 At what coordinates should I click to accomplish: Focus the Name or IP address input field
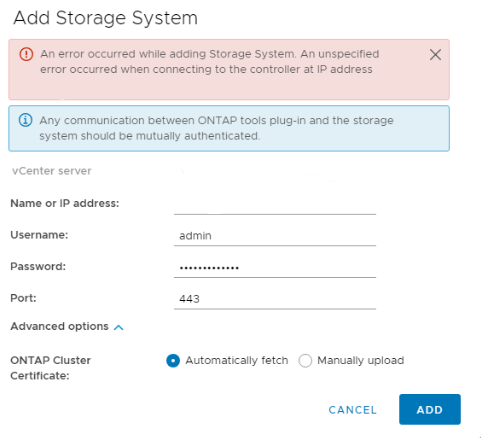[275, 204]
